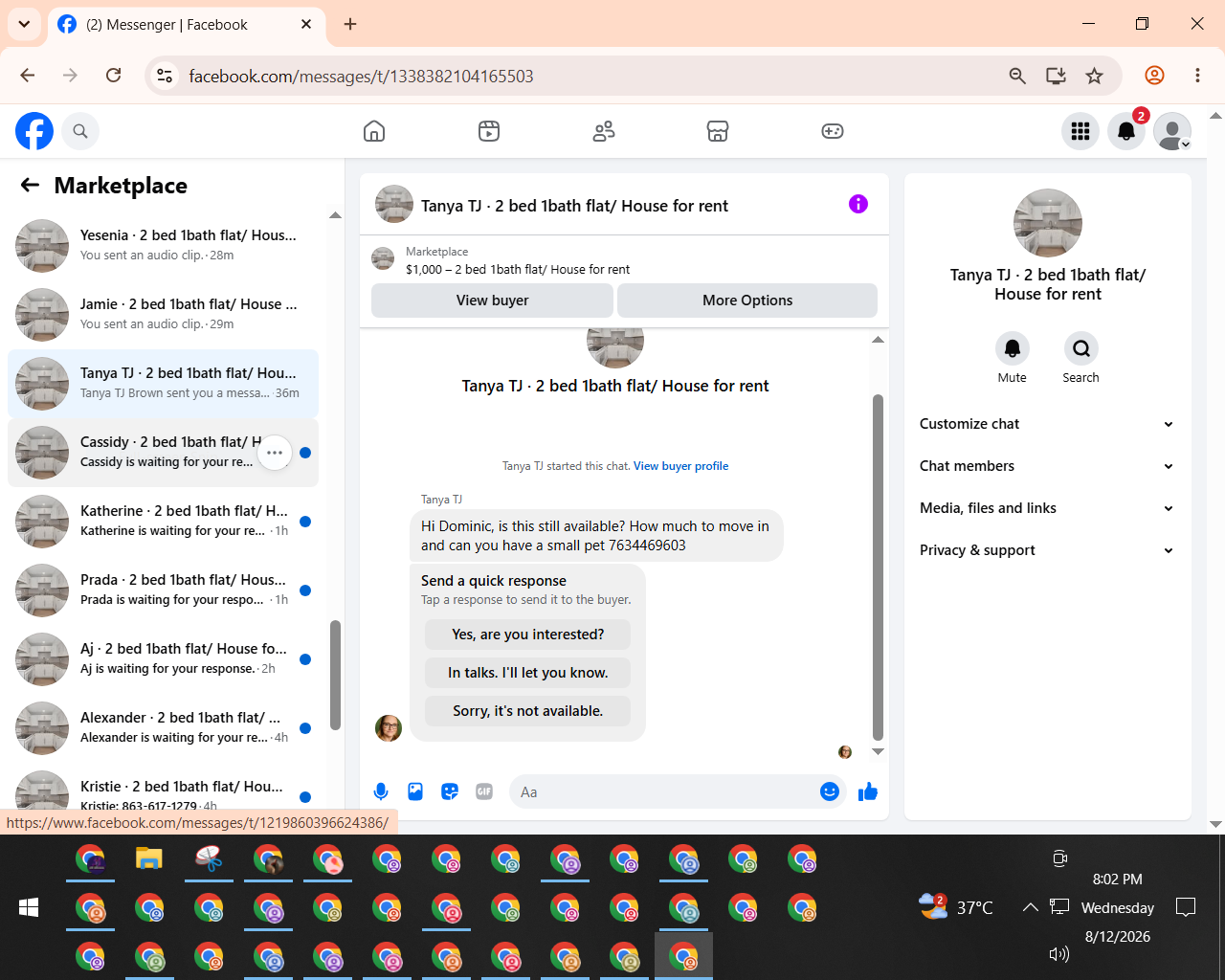
Task: Open Jamie's marketplace chat
Action: (x=163, y=315)
